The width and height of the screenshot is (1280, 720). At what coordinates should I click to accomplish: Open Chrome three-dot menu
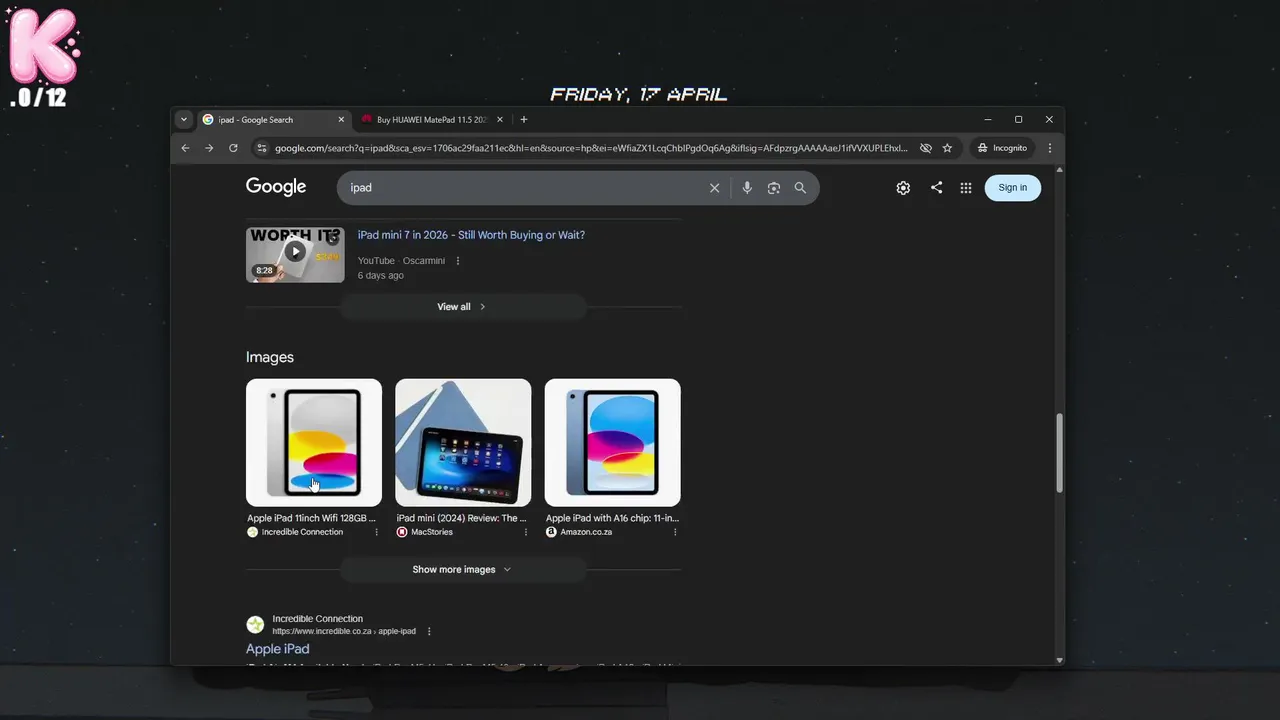click(x=1049, y=148)
